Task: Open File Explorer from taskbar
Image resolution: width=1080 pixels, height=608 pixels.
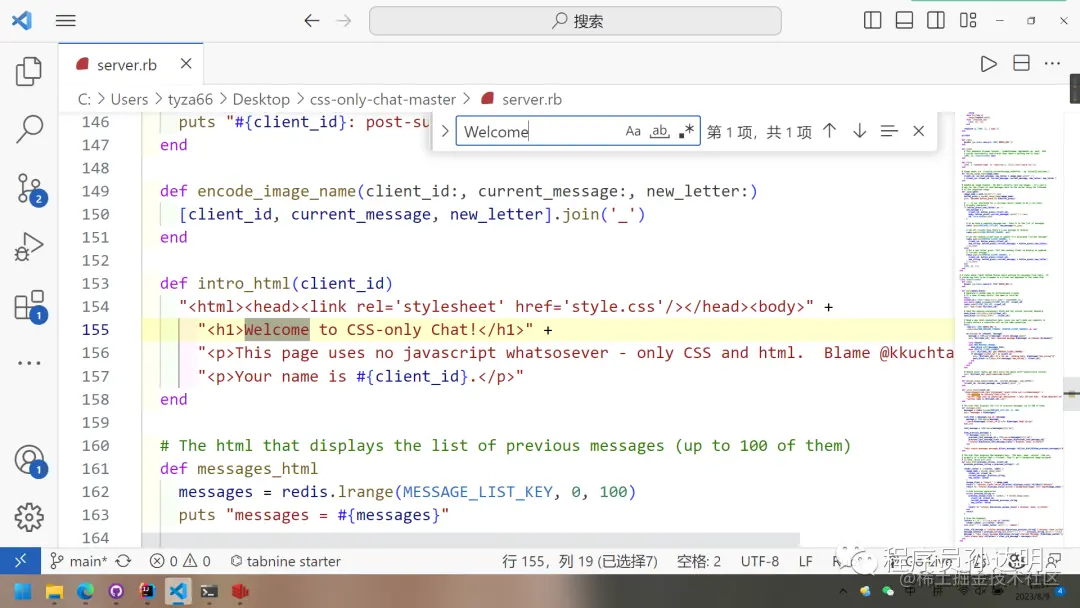Action: click(x=54, y=591)
